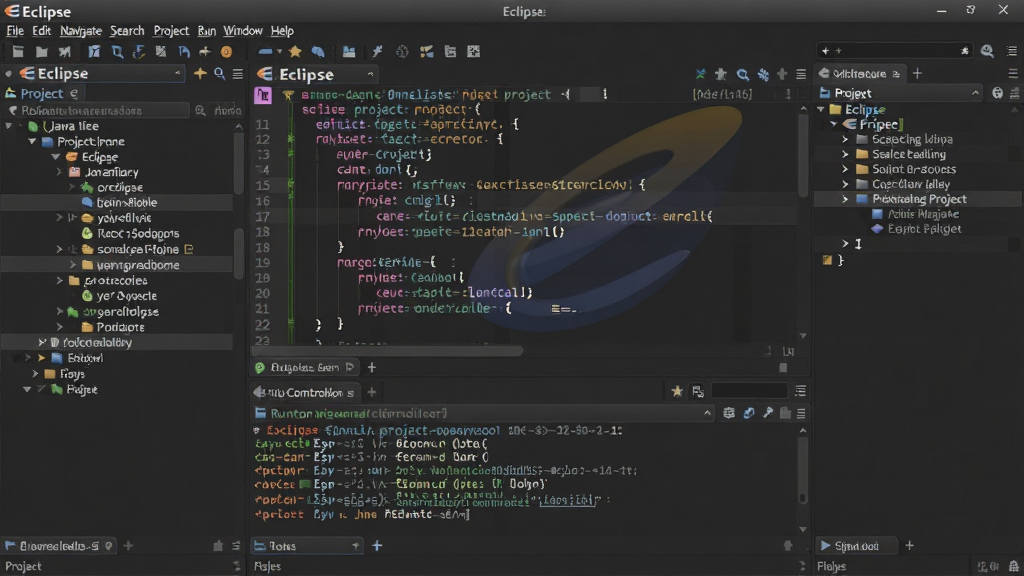Click the pink E icon on the editor breadcrumb

263,95
